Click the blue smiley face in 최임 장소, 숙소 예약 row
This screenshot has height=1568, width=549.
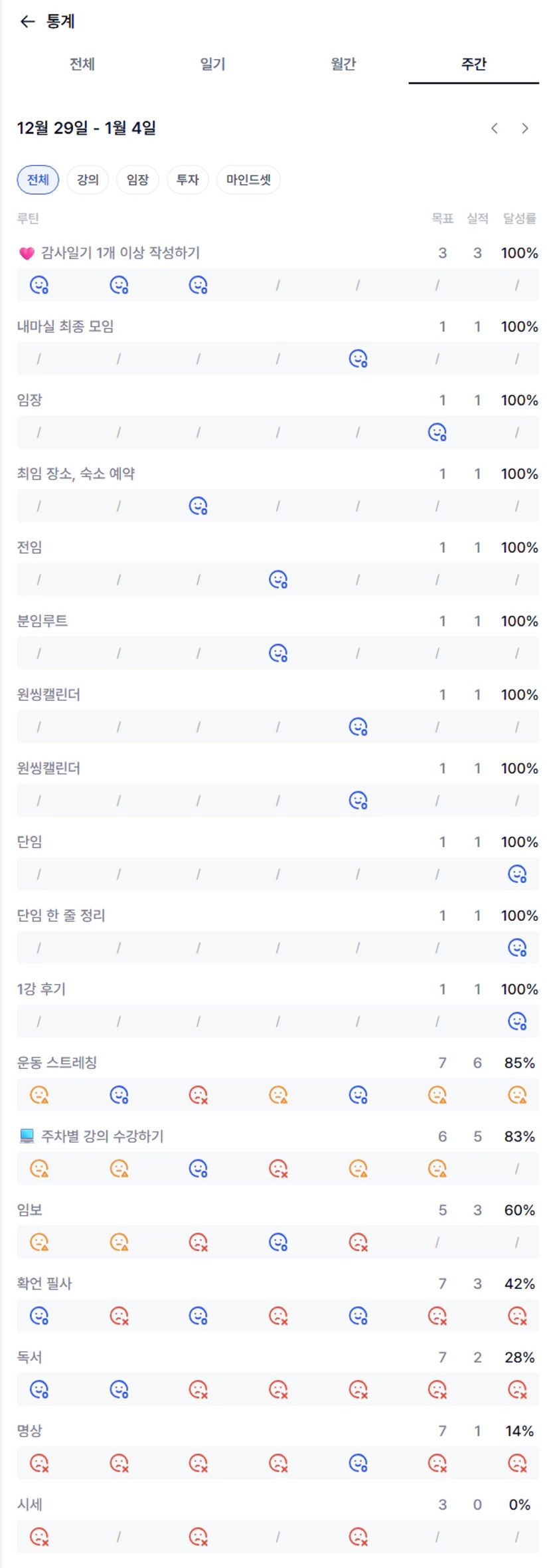pyautogui.click(x=198, y=506)
